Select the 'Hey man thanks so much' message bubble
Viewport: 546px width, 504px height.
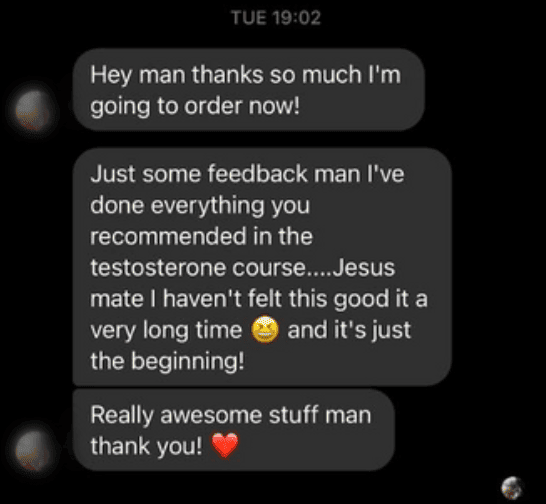tap(249, 90)
